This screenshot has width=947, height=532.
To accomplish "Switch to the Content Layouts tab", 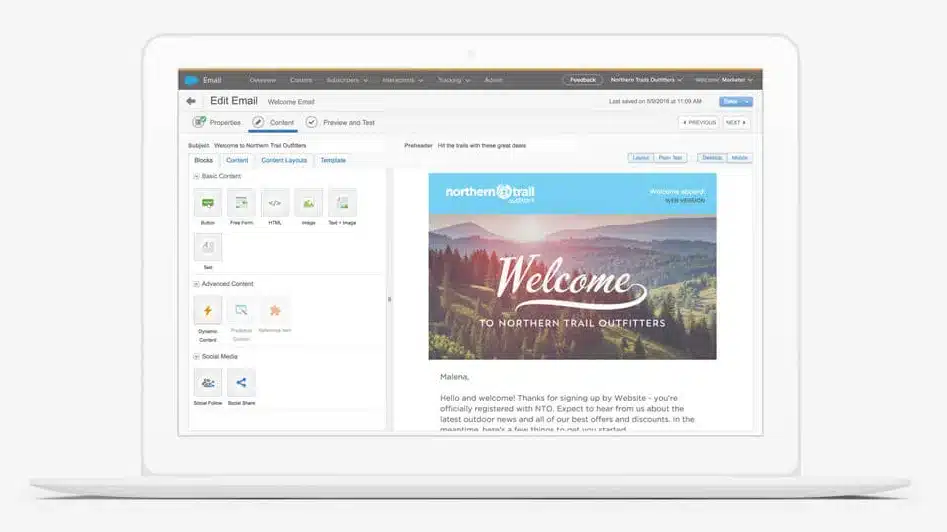I will pyautogui.click(x=284, y=160).
